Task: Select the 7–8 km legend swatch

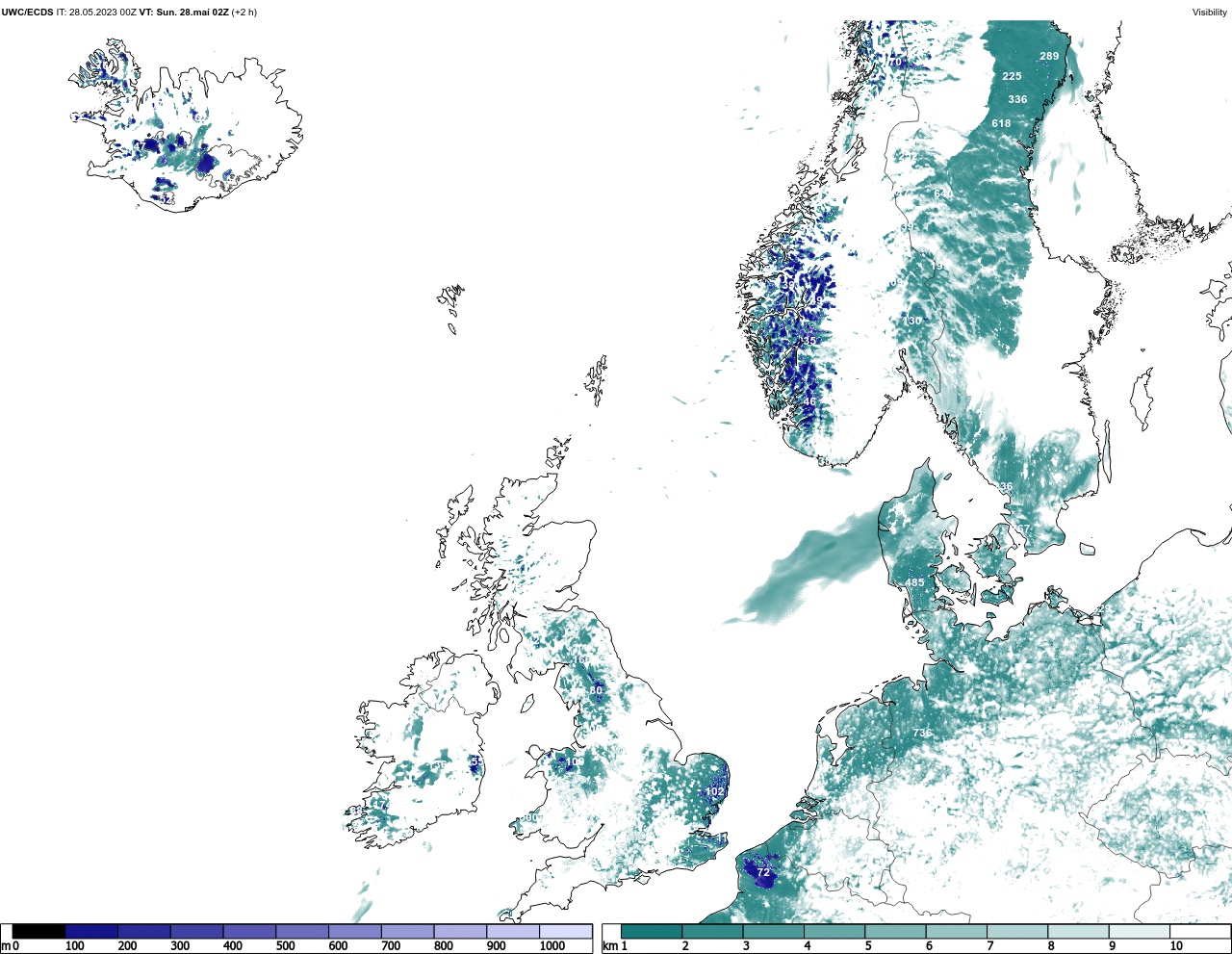Action: pos(1017,932)
